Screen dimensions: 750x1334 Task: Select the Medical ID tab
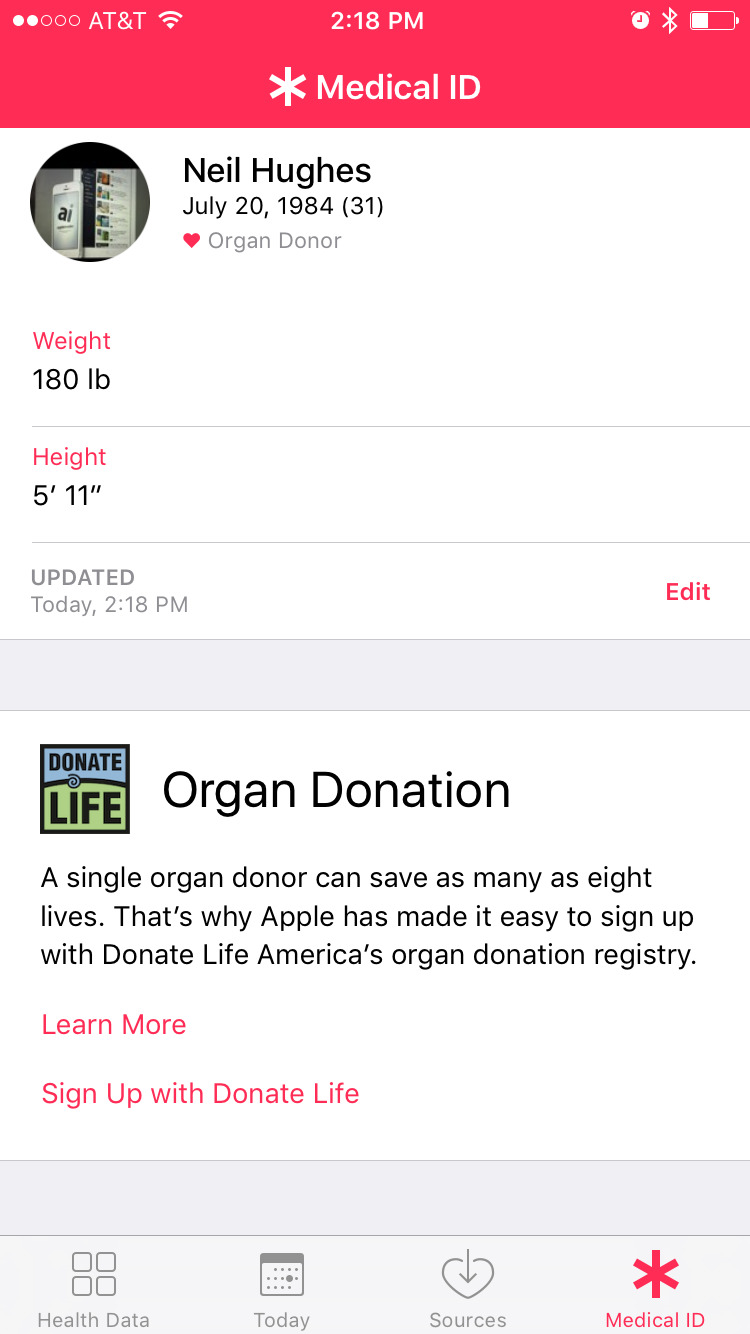click(655, 1288)
